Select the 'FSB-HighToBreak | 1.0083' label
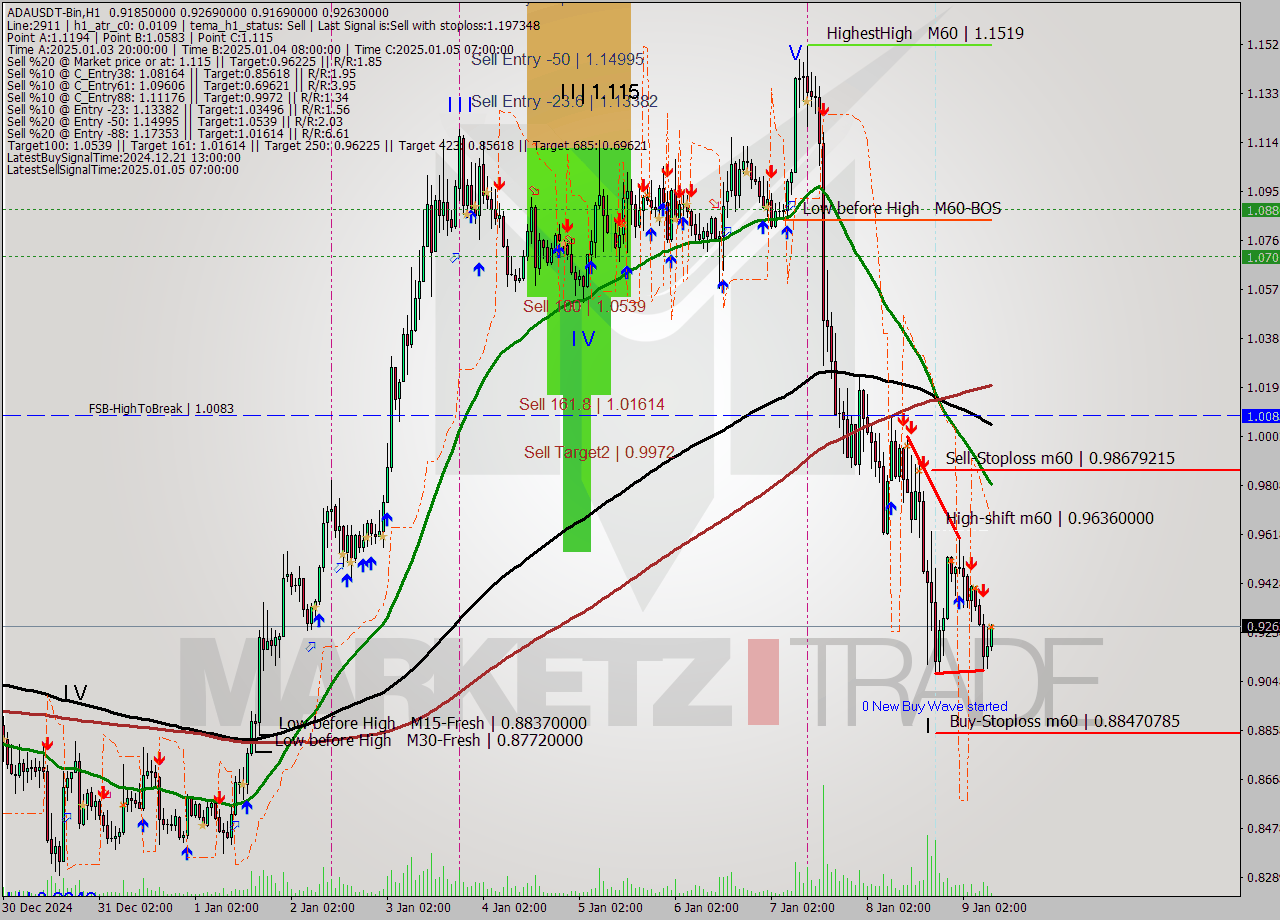Viewport: 1280px width, 920px height. coord(161,409)
